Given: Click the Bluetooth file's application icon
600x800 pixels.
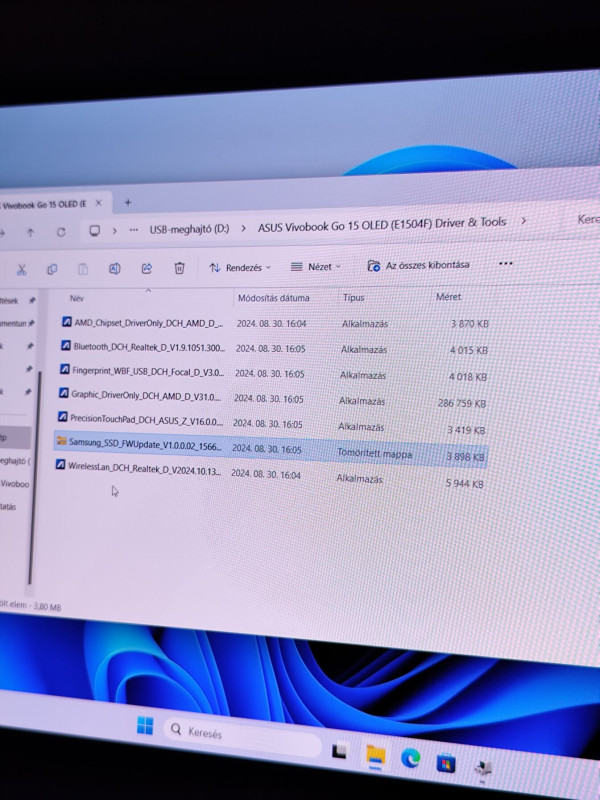Looking at the screenshot, I should pos(65,345).
